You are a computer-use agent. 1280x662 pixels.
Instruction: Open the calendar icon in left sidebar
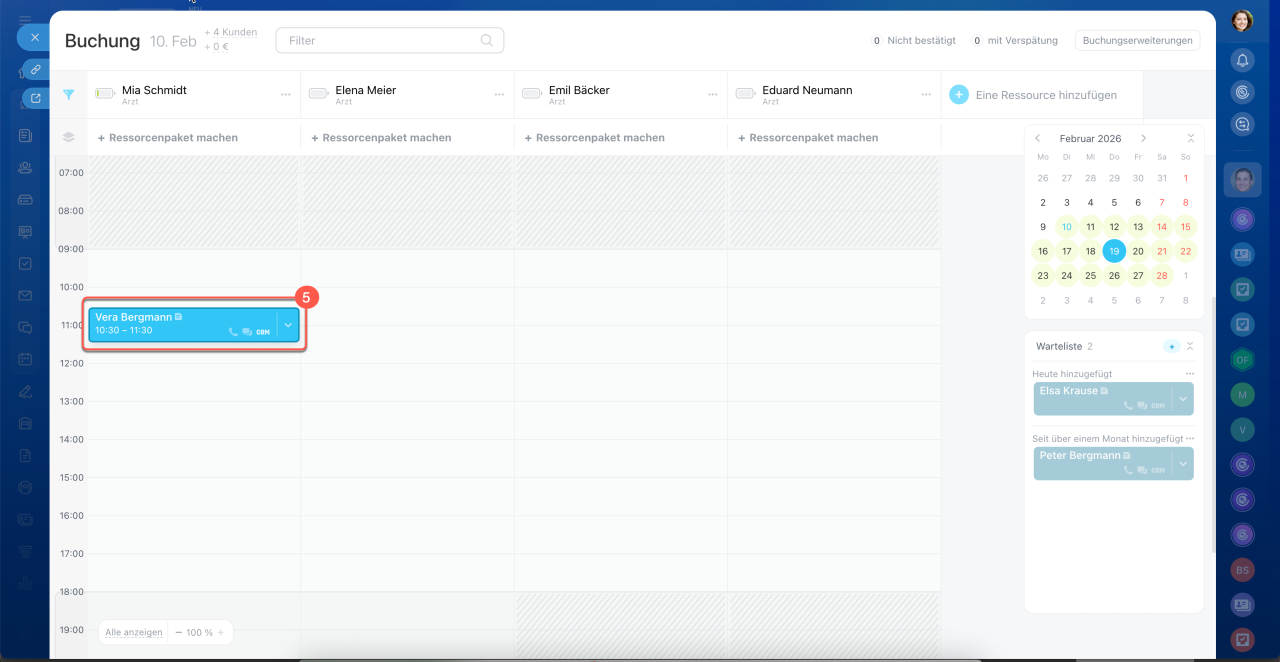coord(25,359)
